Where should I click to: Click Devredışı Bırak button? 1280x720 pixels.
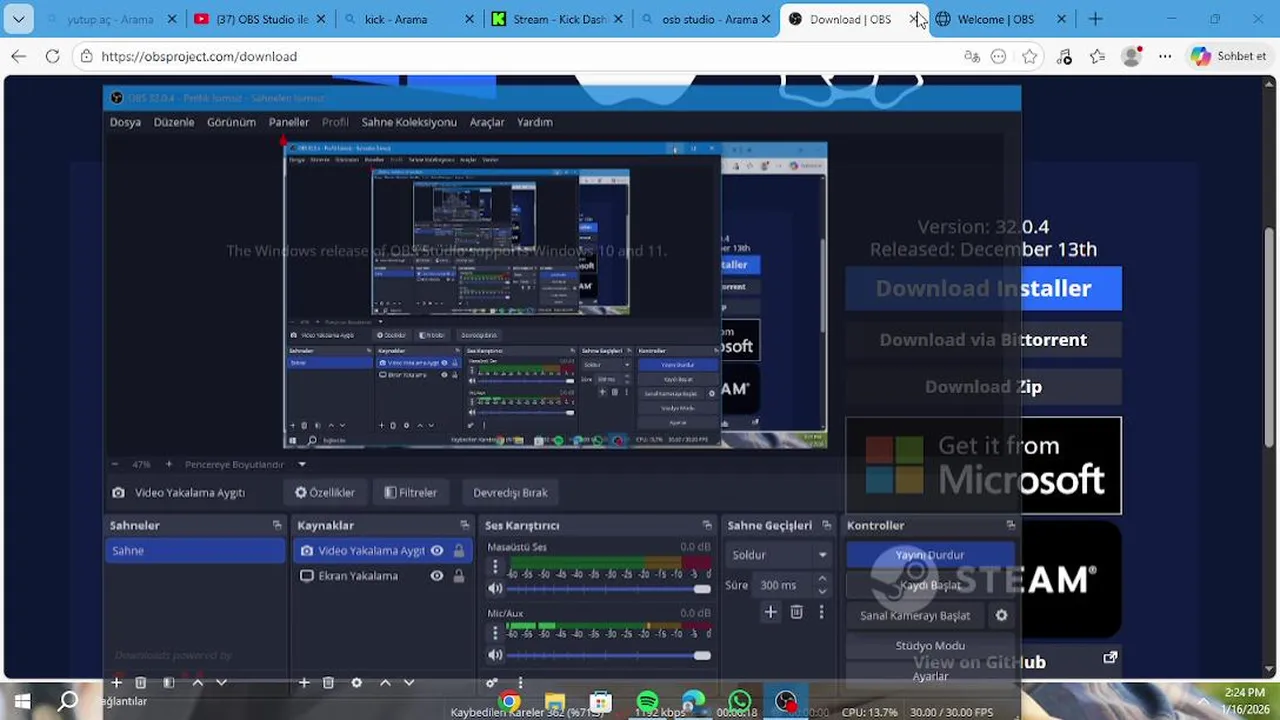[510, 492]
